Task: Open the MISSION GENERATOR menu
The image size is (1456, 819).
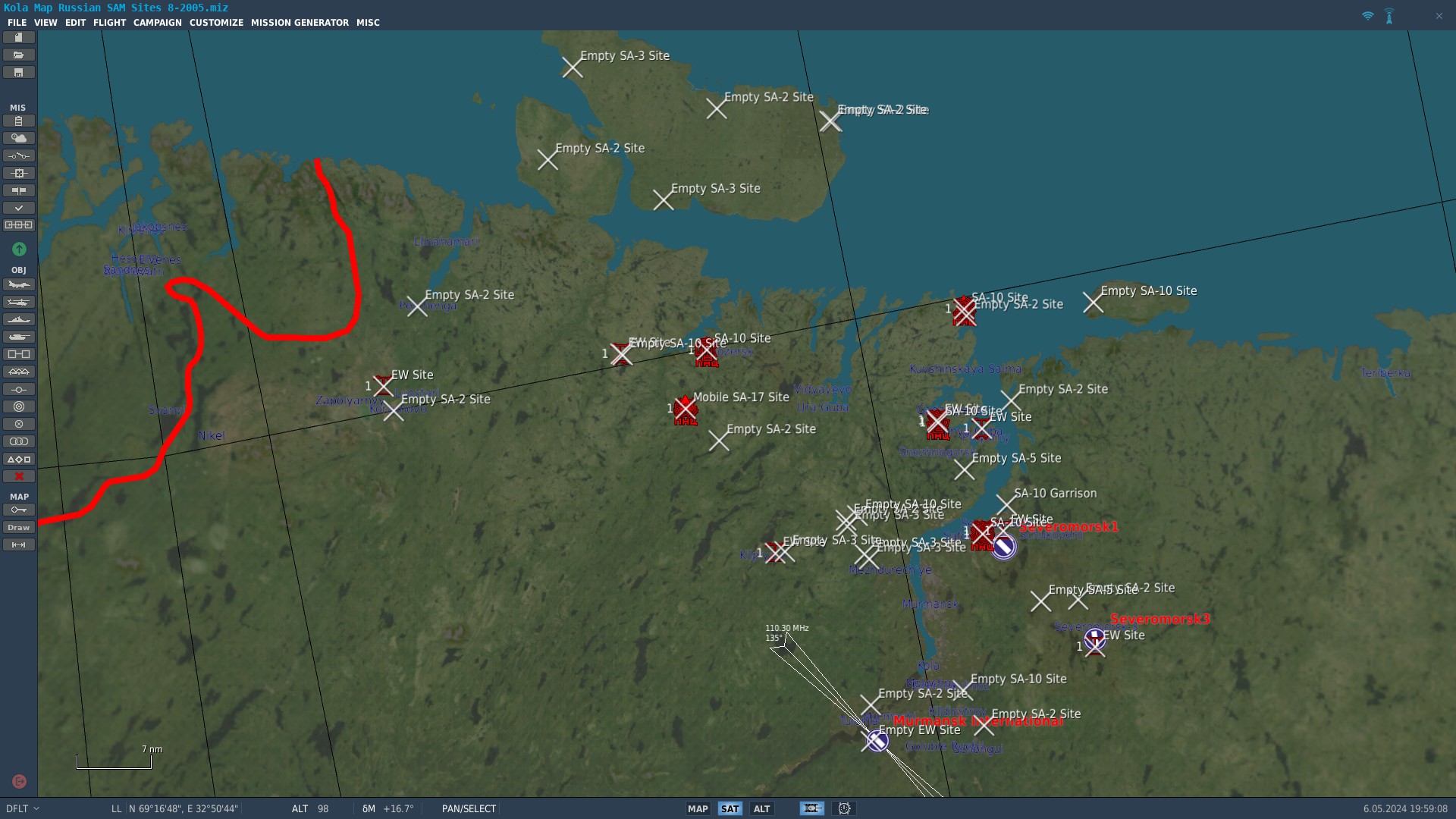Action: 300,23
